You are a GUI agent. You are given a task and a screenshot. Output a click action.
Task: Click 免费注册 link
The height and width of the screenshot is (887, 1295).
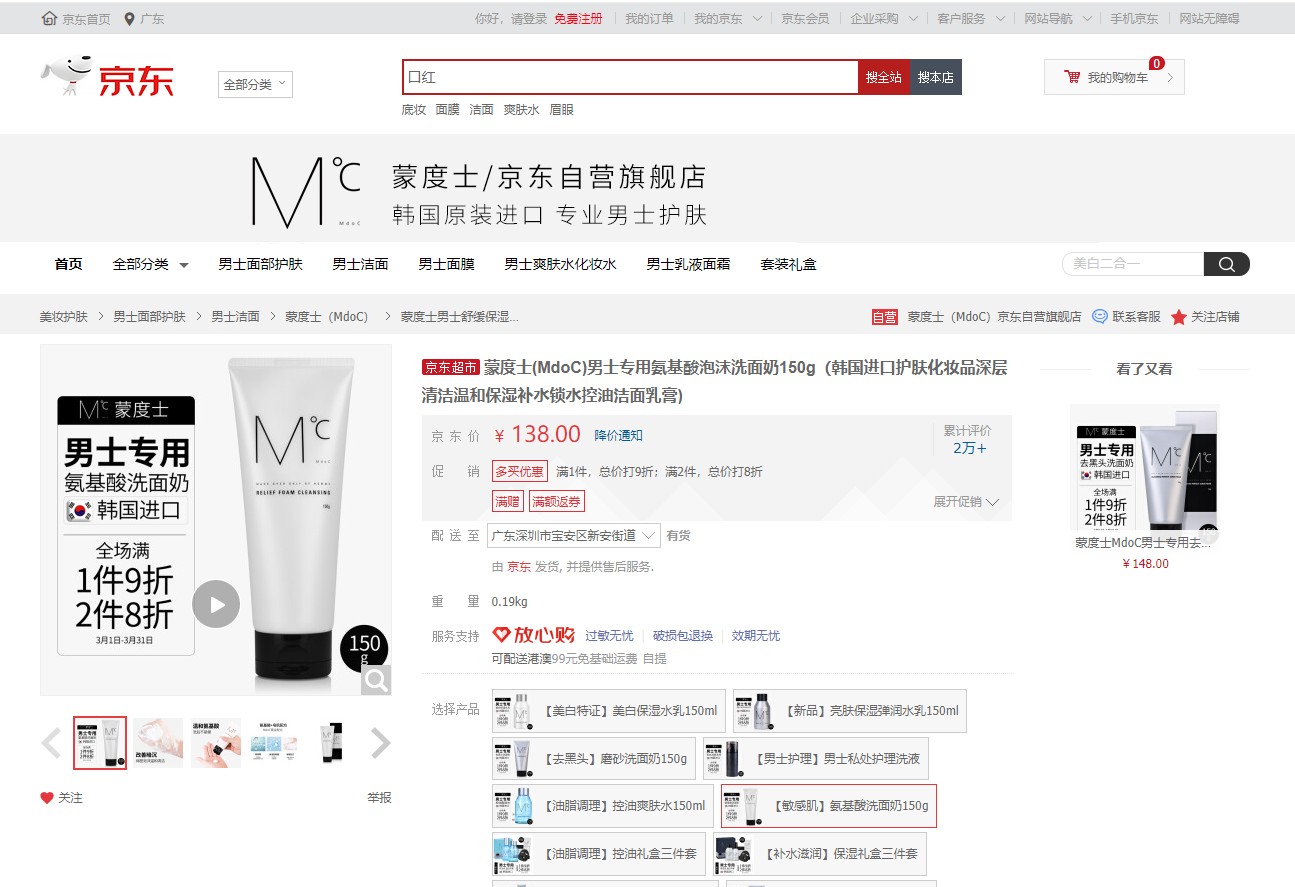click(x=578, y=19)
